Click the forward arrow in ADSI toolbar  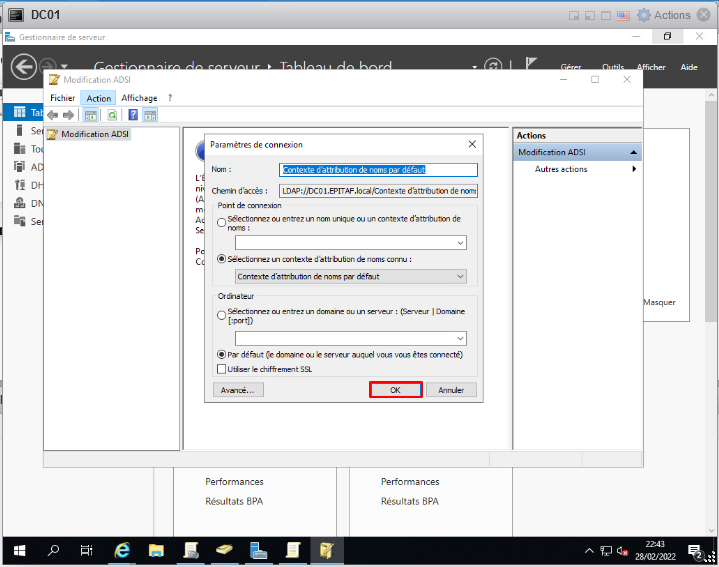(x=68, y=115)
